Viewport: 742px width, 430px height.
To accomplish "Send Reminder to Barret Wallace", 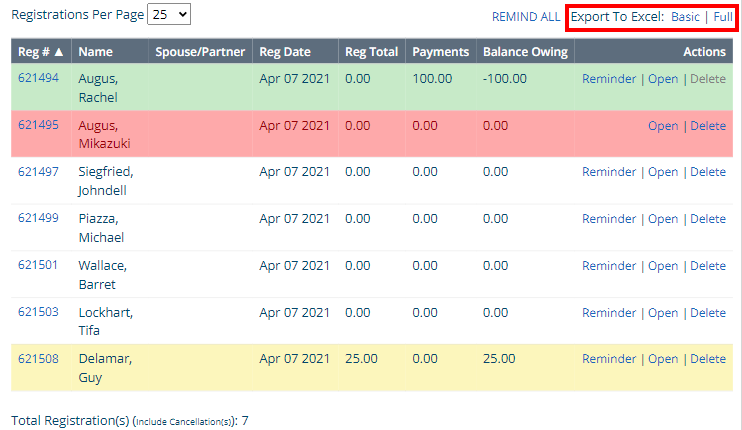I will (x=609, y=266).
